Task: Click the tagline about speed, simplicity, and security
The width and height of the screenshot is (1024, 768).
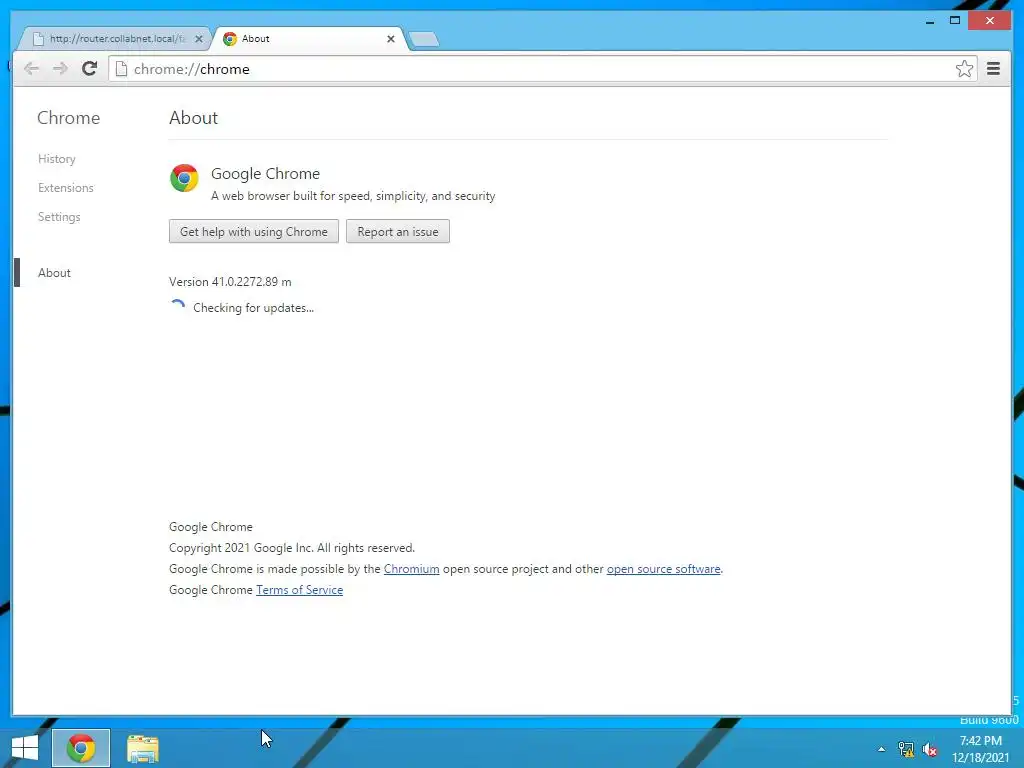Action: (x=353, y=196)
